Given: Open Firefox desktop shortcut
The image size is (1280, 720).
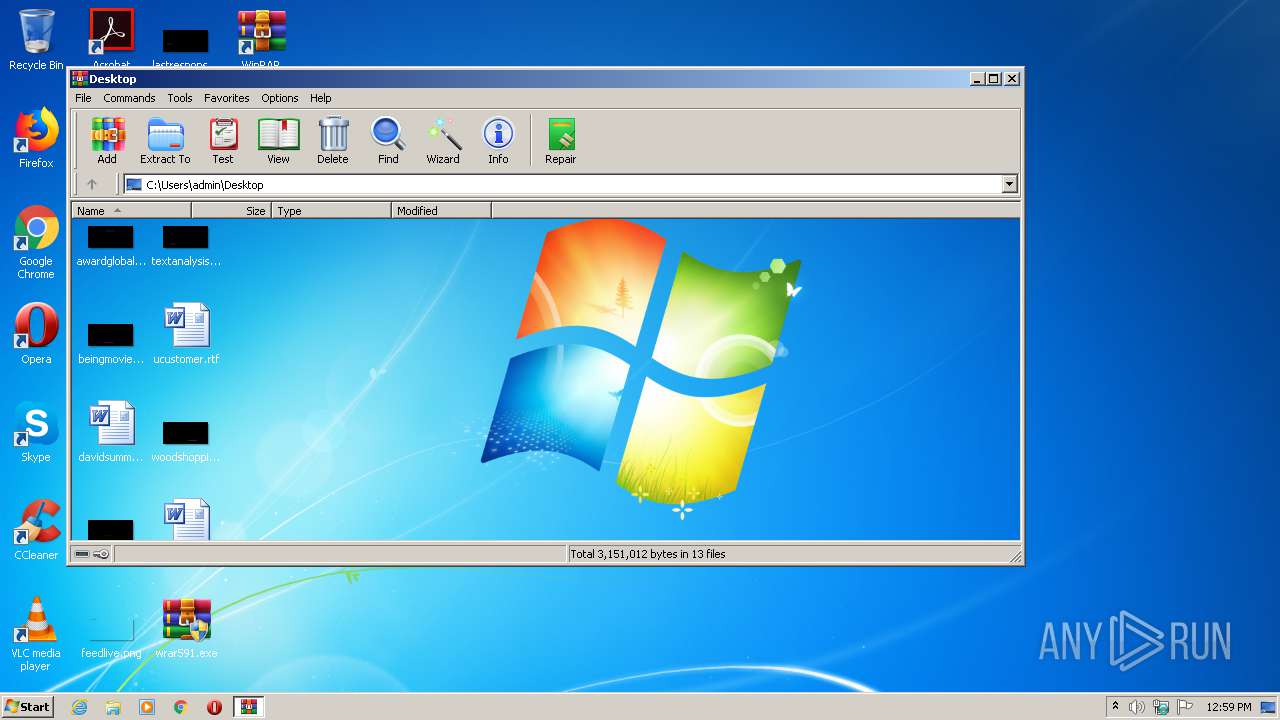Looking at the screenshot, I should tap(36, 138).
